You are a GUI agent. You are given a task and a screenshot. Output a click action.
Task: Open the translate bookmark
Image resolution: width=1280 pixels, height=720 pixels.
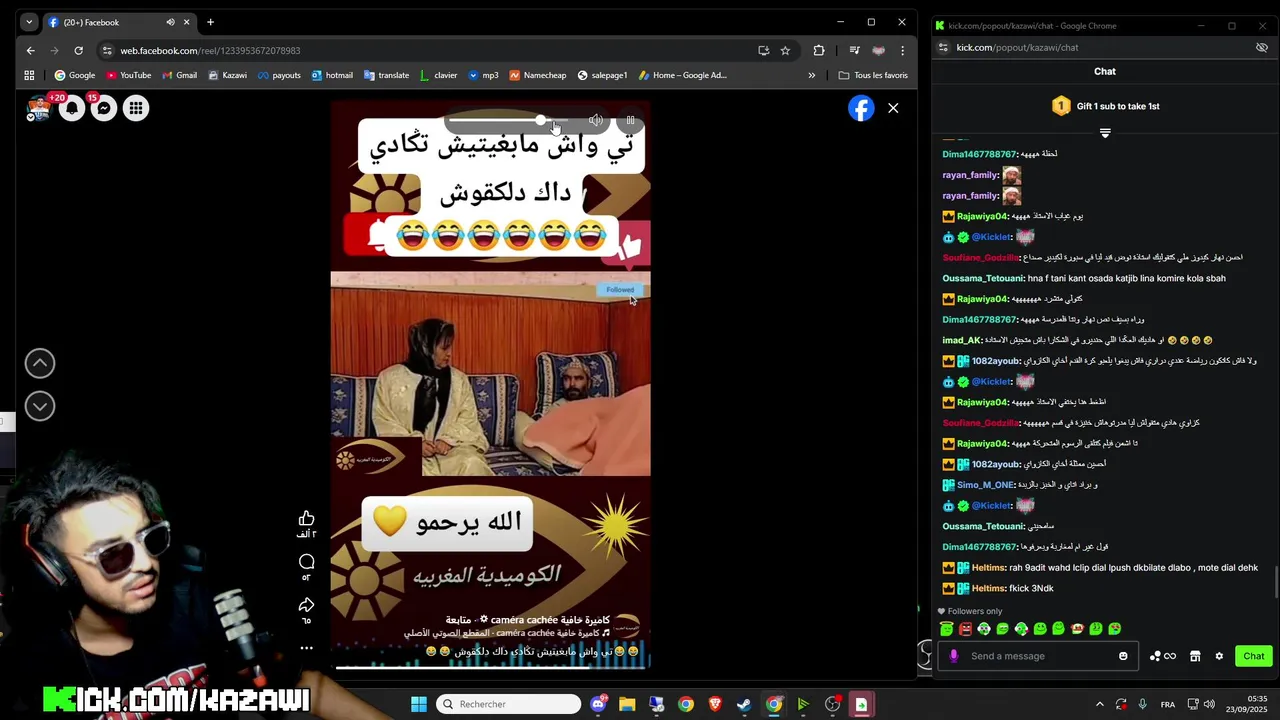386,75
